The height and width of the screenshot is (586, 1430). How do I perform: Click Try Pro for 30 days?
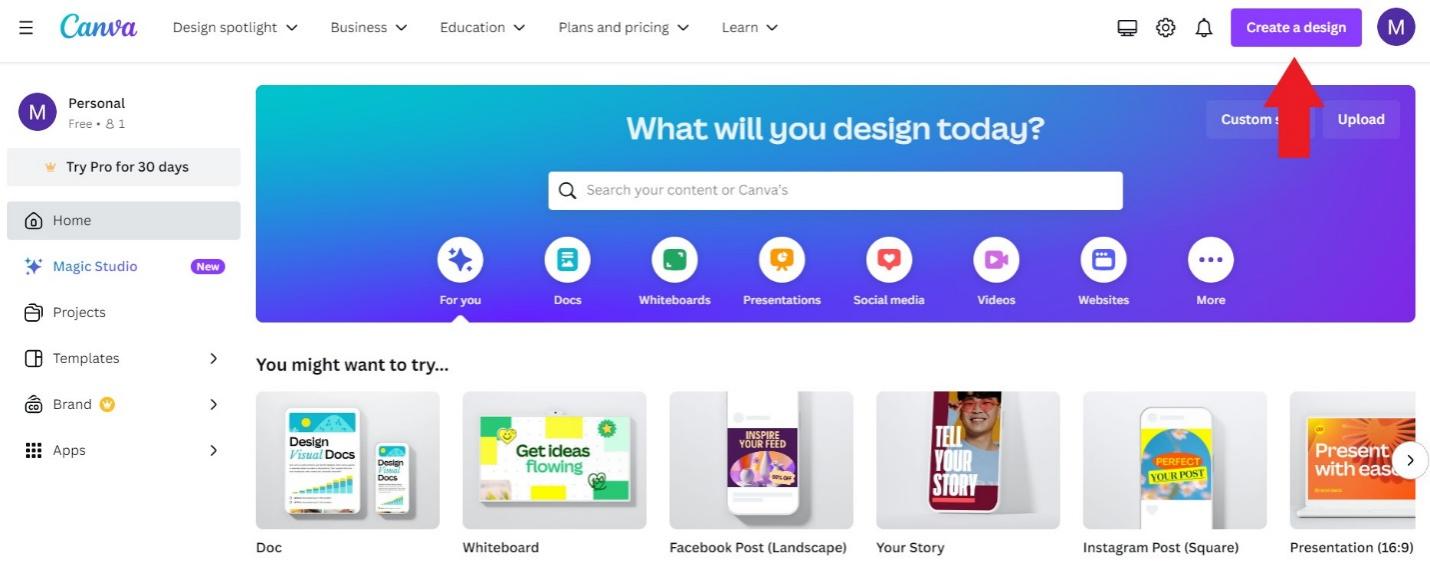pyautogui.click(x=124, y=167)
